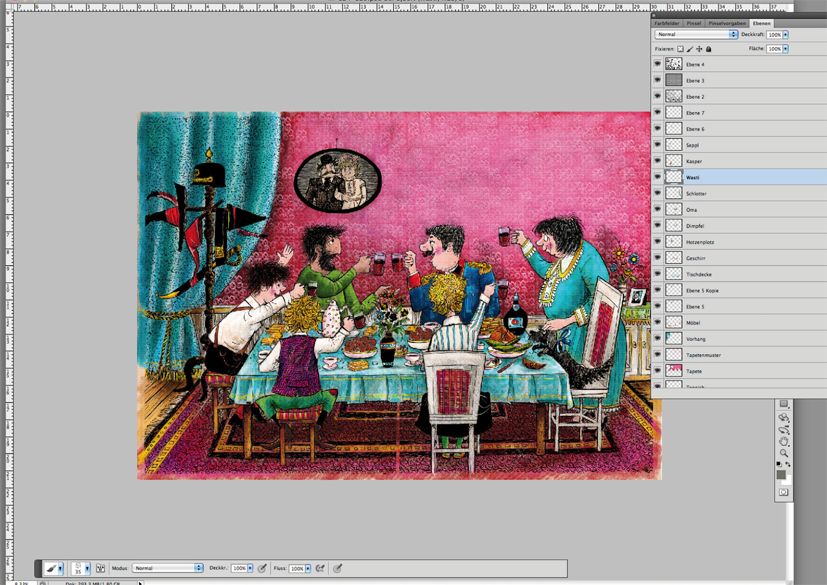Click the lock-all padlock icon
Viewport: 827px width, 585px height.
(x=709, y=49)
